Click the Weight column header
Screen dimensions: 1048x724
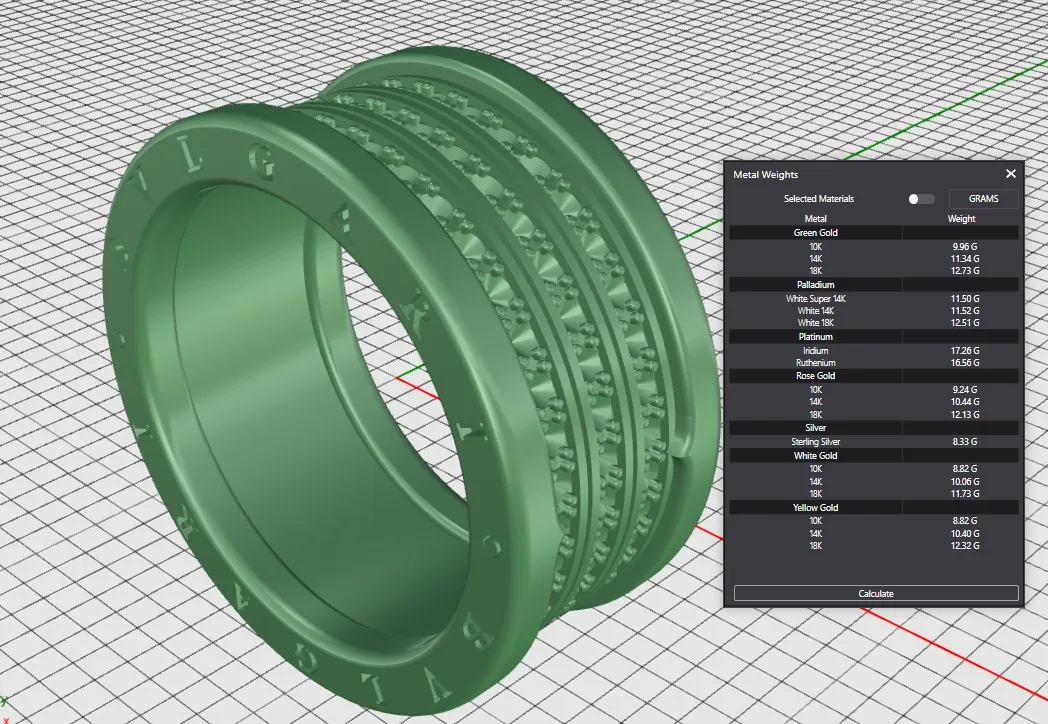961,219
